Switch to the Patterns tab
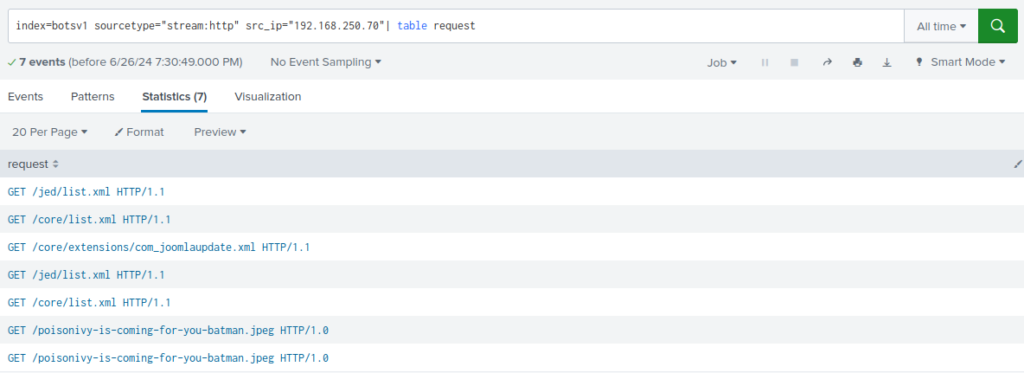Screen dimensions: 1024x373 click(93, 97)
